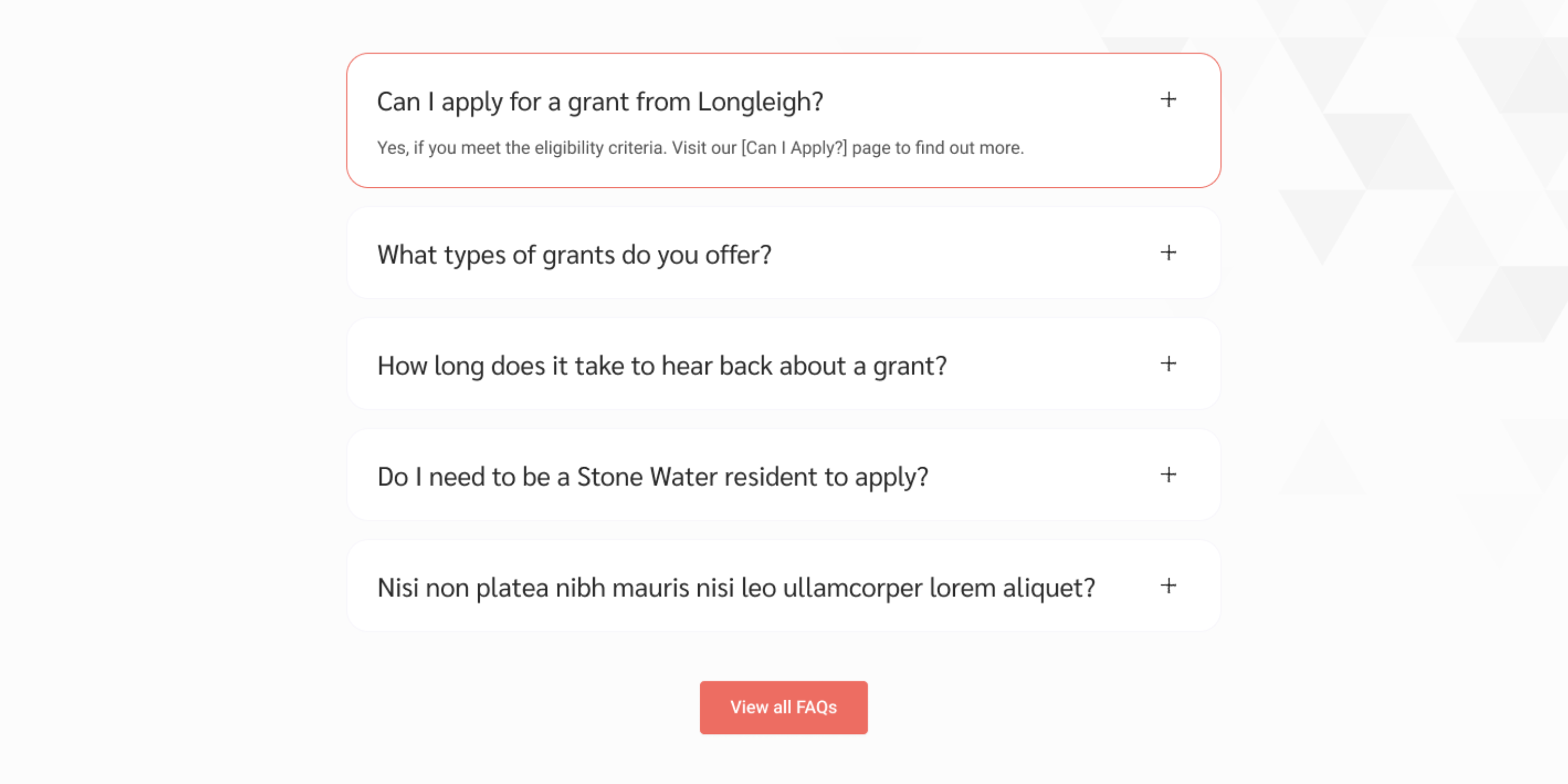Open 'Do I need to be a Stone Water resident' question
Viewport: 1568px width, 784px height.
[783, 475]
